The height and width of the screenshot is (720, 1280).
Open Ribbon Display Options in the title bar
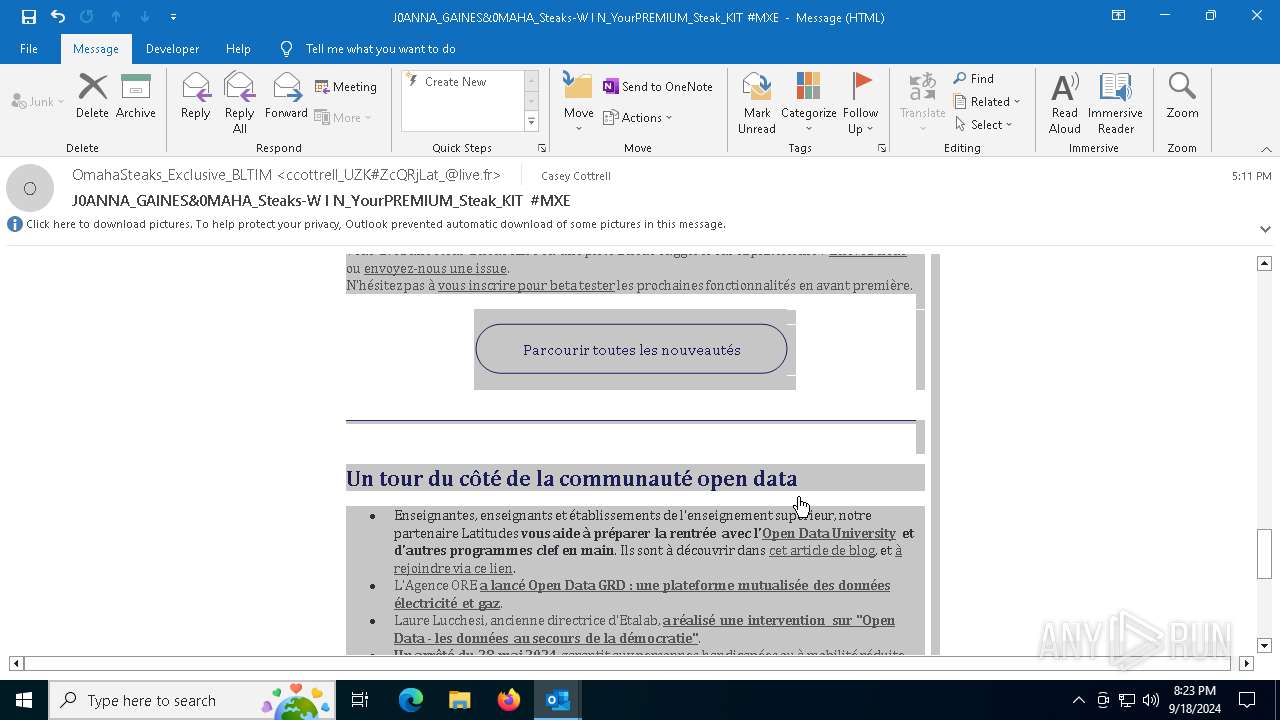(1118, 16)
